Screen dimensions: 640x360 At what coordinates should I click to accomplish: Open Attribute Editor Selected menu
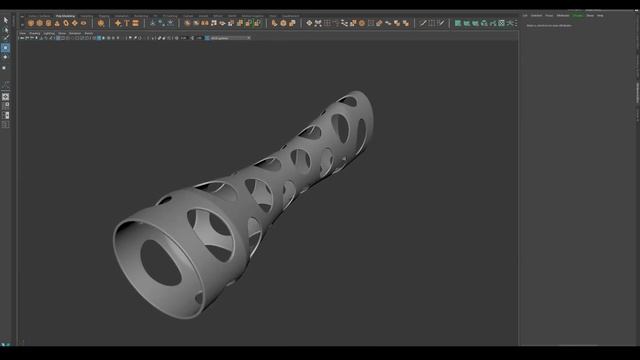click(536, 16)
